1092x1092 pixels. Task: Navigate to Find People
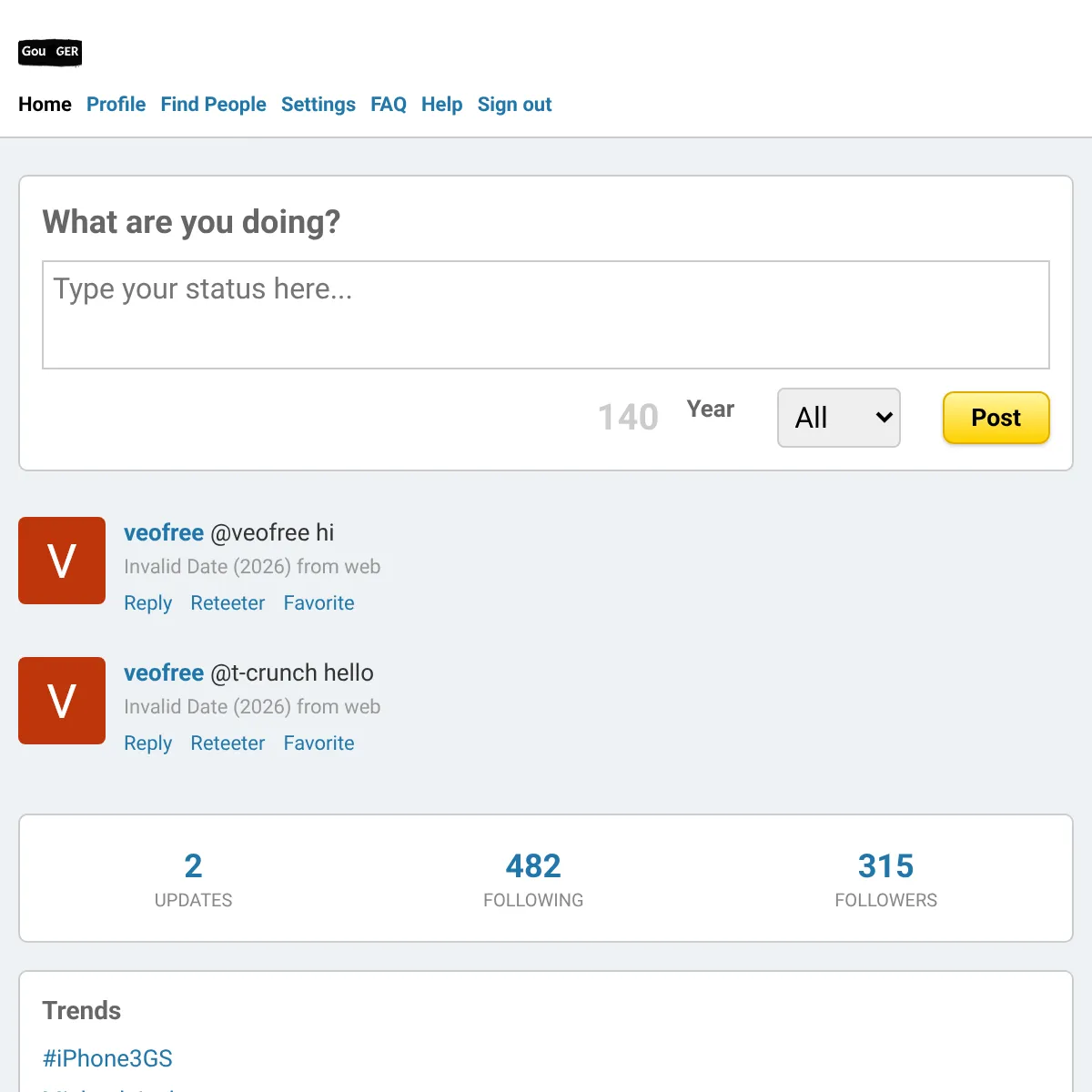click(213, 105)
